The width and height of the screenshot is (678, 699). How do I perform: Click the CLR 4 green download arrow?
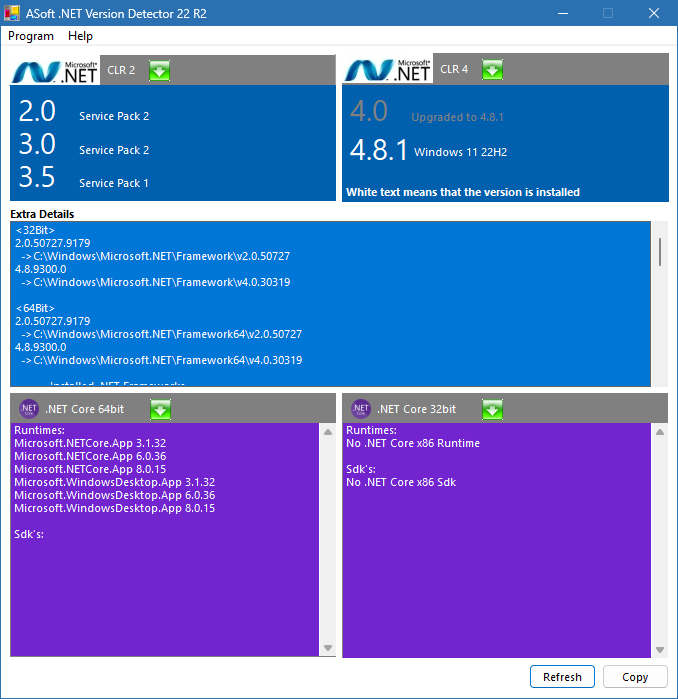coord(492,70)
